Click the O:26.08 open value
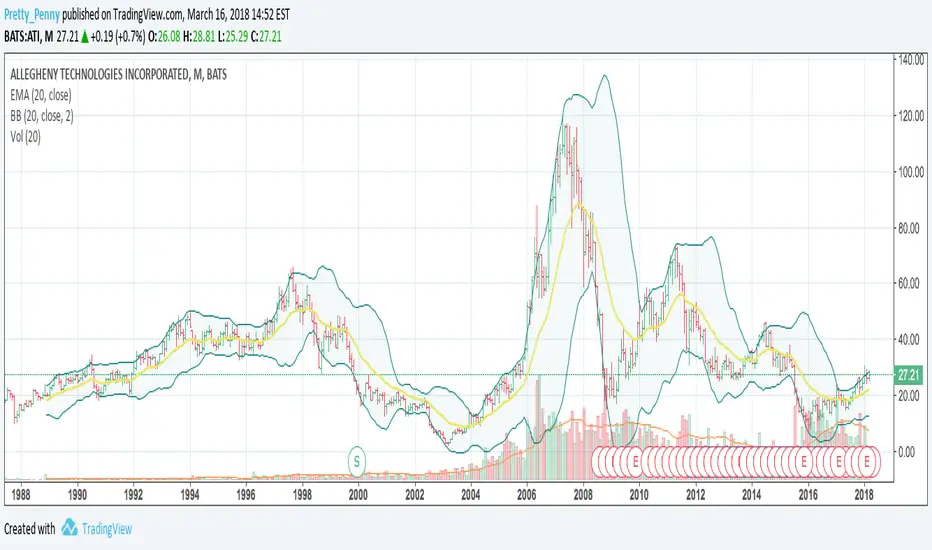 tap(164, 36)
